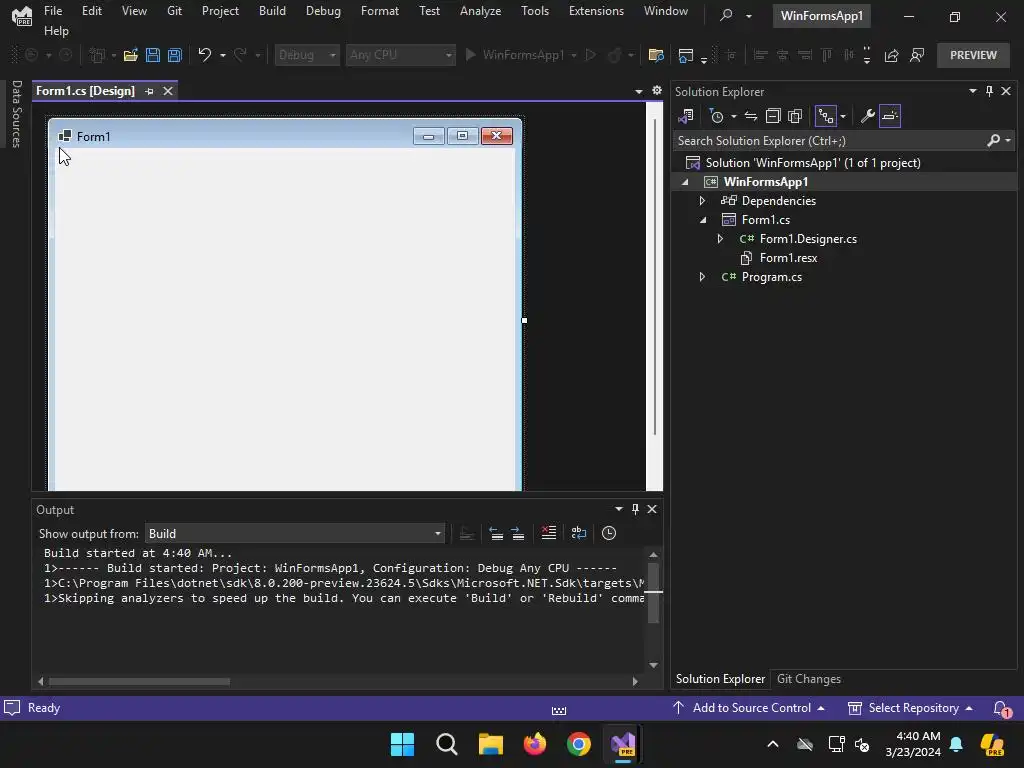Viewport: 1024px width, 768px height.
Task: Open the Format menu
Action: pyautogui.click(x=379, y=11)
